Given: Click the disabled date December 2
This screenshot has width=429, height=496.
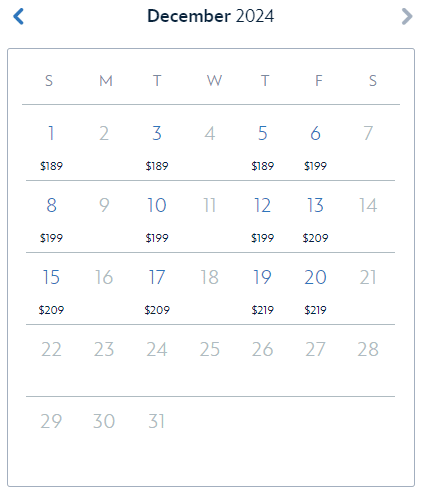Looking at the screenshot, I should click(x=104, y=133).
